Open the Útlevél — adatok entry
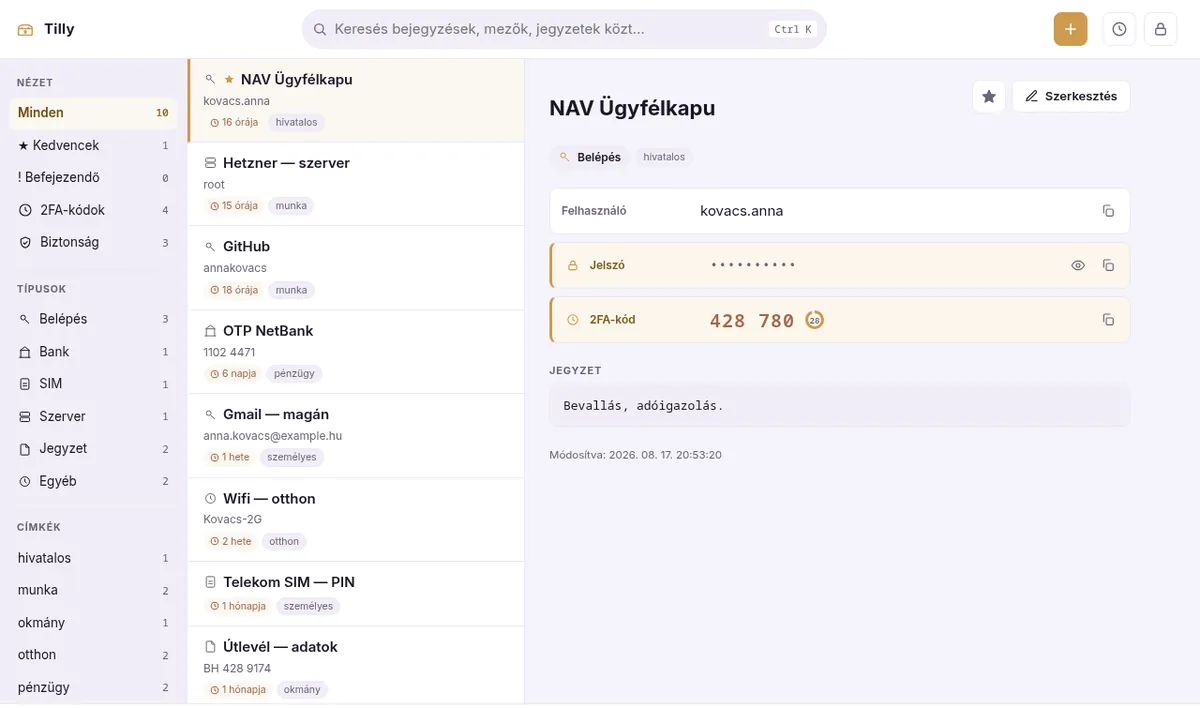This screenshot has height=708, width=1200. point(356,666)
